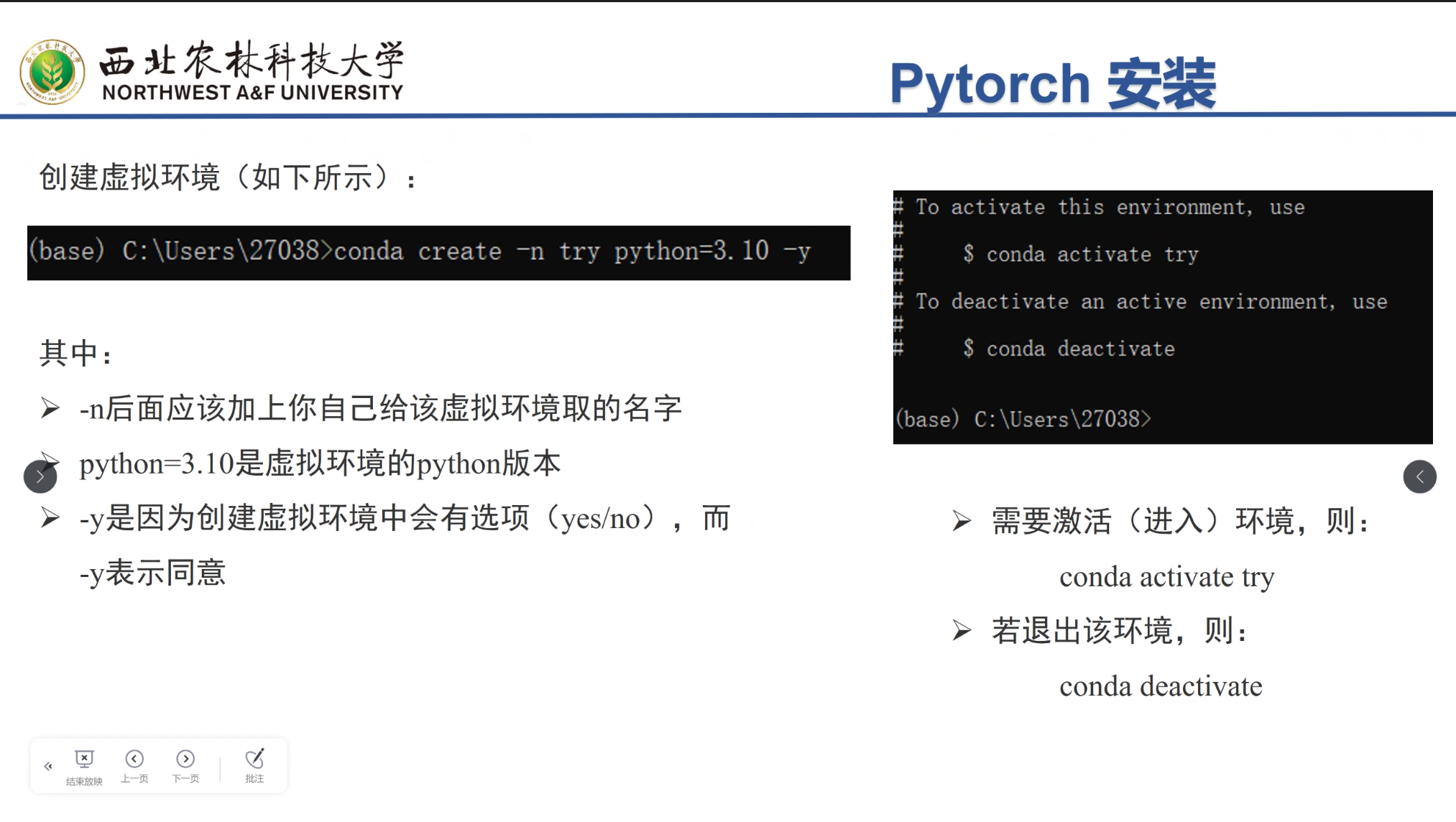Click the conda create command screenshot

438,252
